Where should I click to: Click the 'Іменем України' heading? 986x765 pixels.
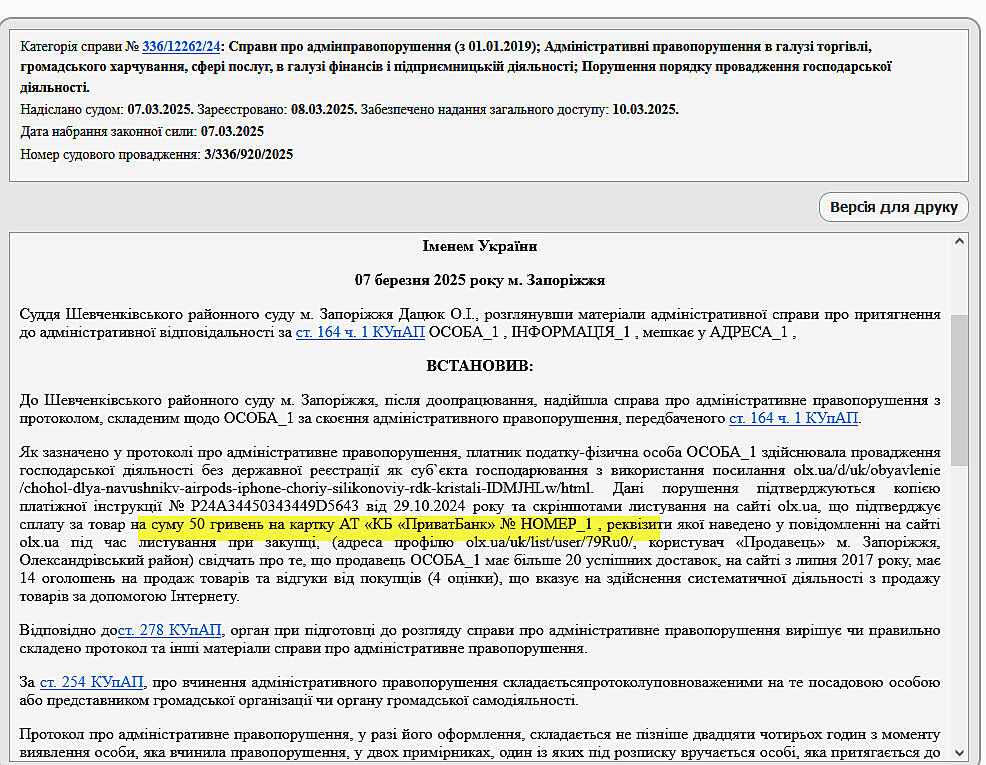click(x=480, y=246)
